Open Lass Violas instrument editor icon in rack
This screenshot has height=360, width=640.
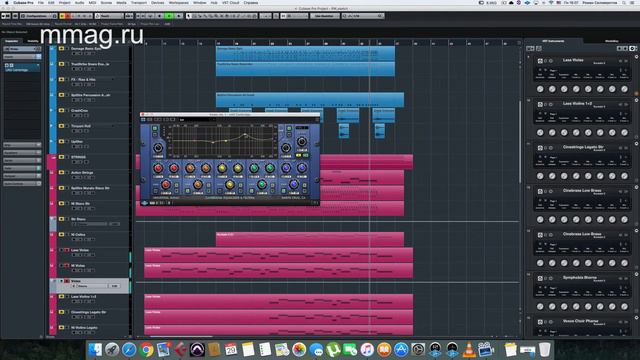[x=540, y=61]
